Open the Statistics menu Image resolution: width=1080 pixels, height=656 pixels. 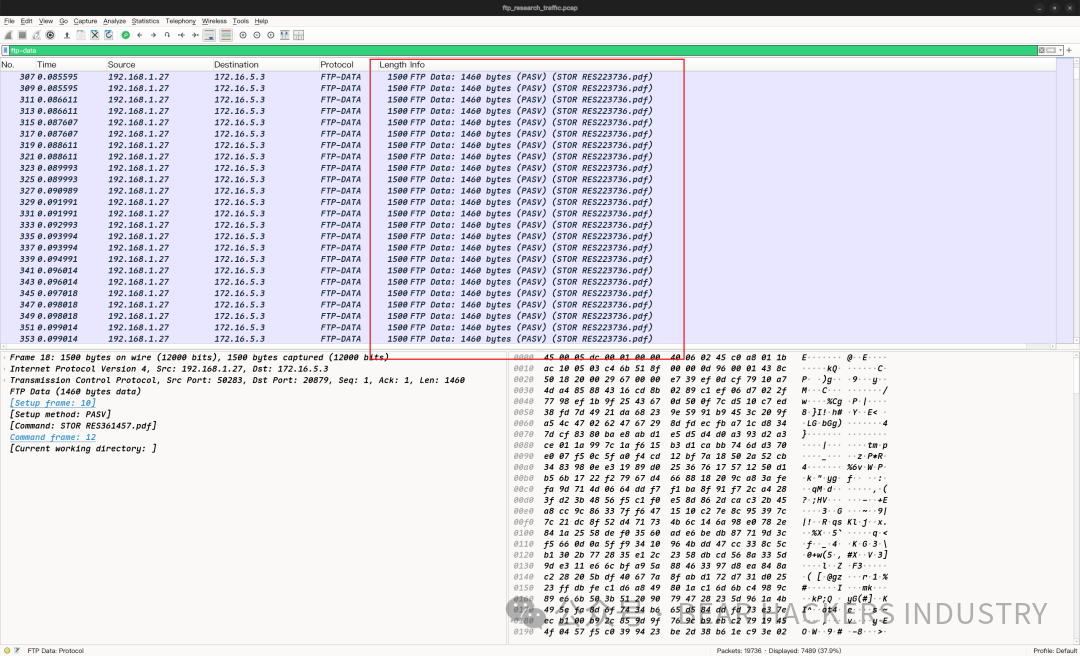145,21
